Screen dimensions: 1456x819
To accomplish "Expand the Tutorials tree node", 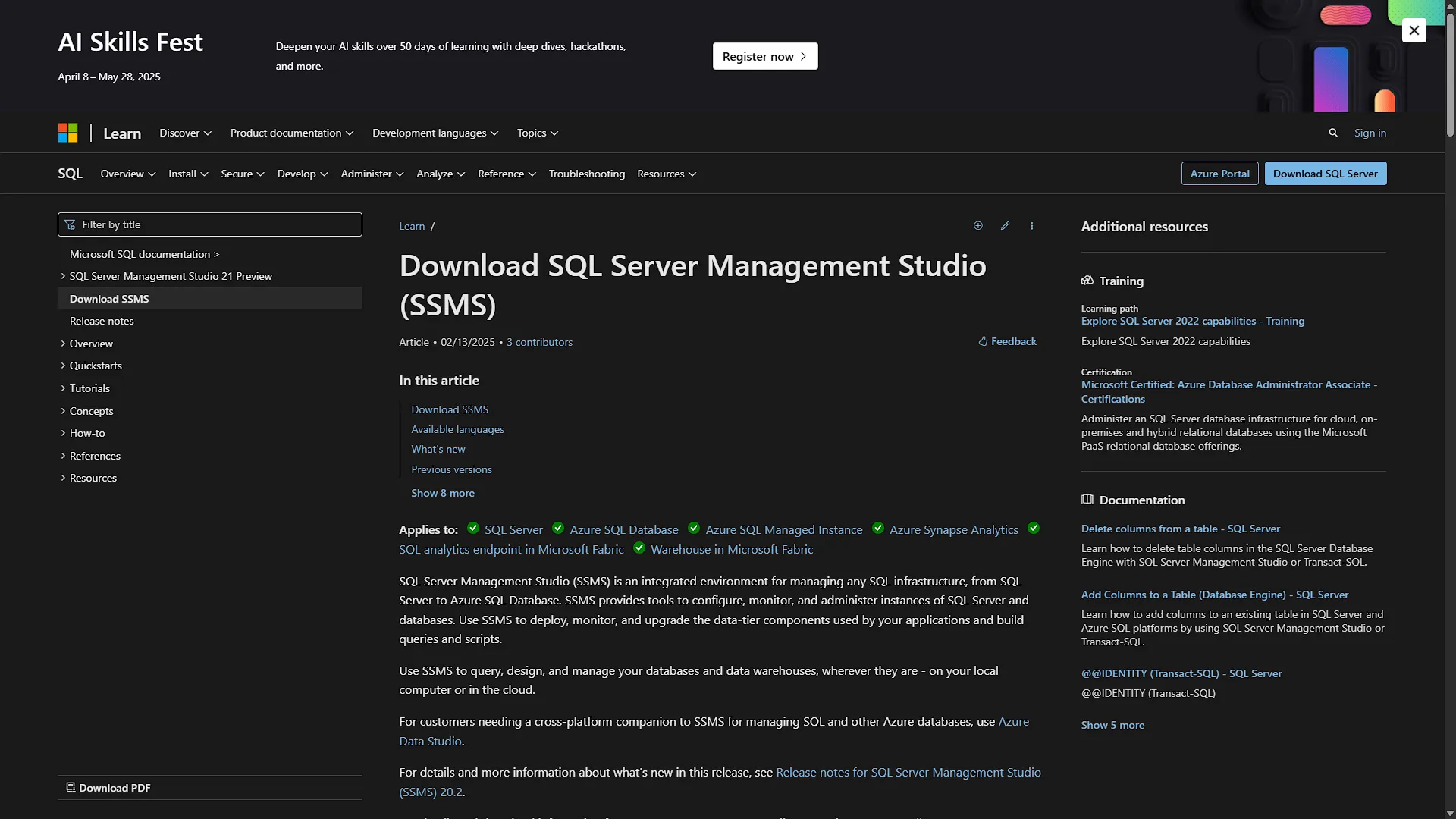I will pos(85,388).
